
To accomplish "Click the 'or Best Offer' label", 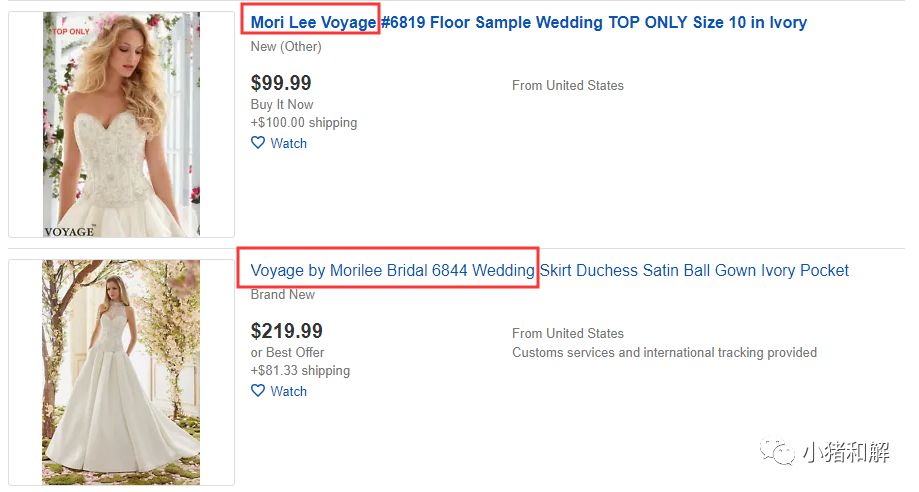I will pos(288,352).
